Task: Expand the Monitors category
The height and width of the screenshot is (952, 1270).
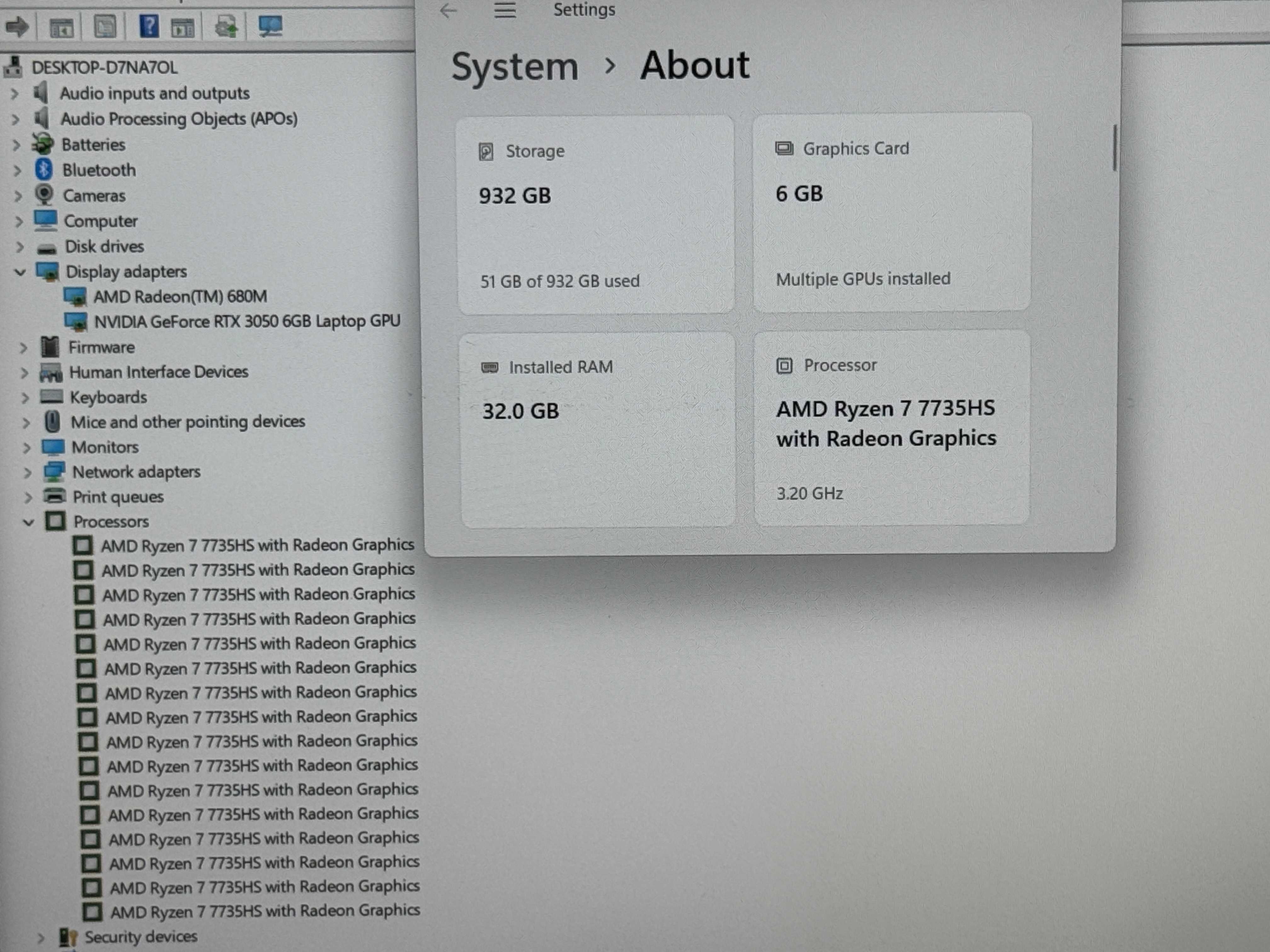Action: [x=26, y=448]
